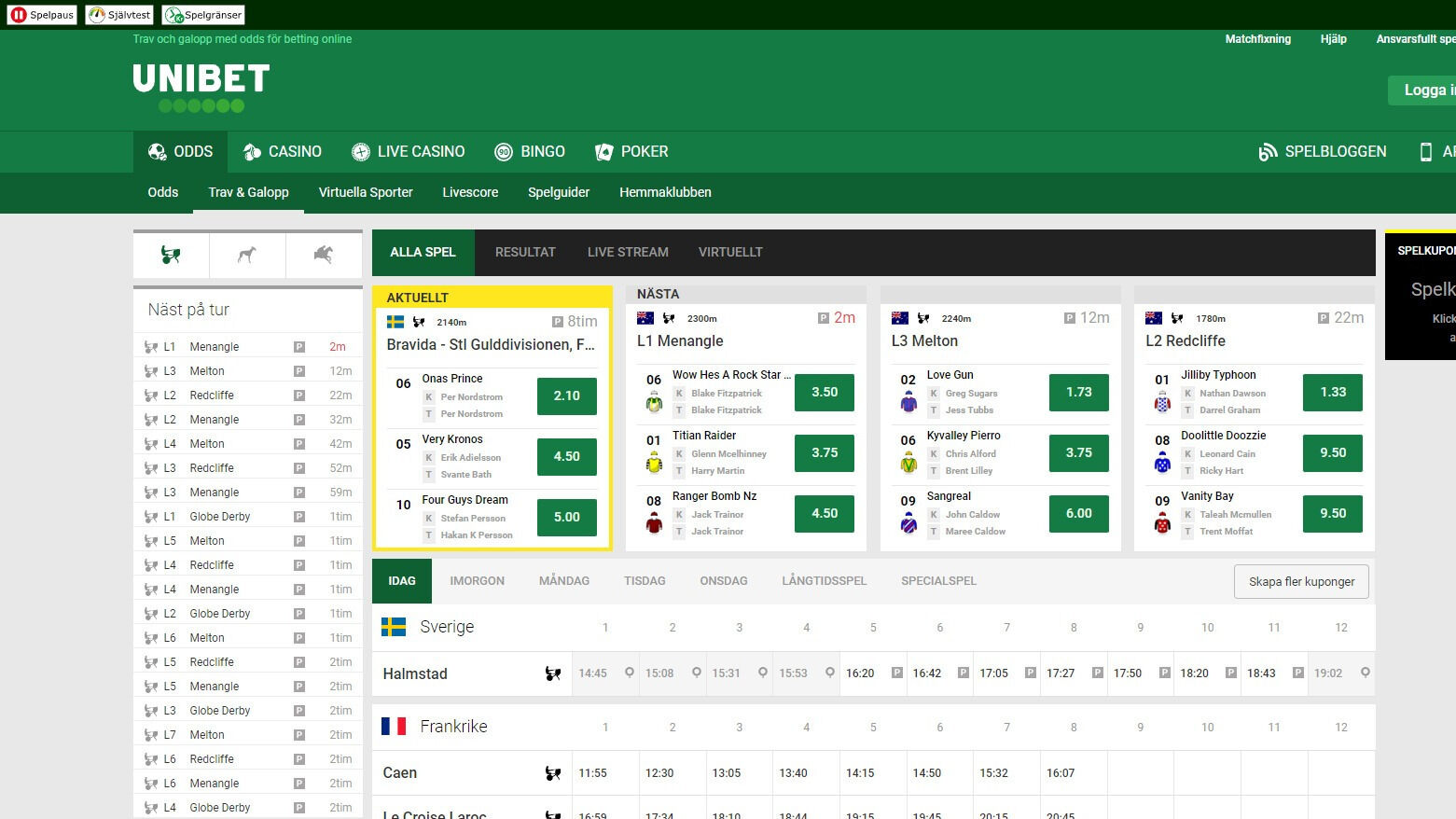The height and width of the screenshot is (819, 1456).
Task: Click Vanity Bay jockey silk icon
Action: point(1162,522)
